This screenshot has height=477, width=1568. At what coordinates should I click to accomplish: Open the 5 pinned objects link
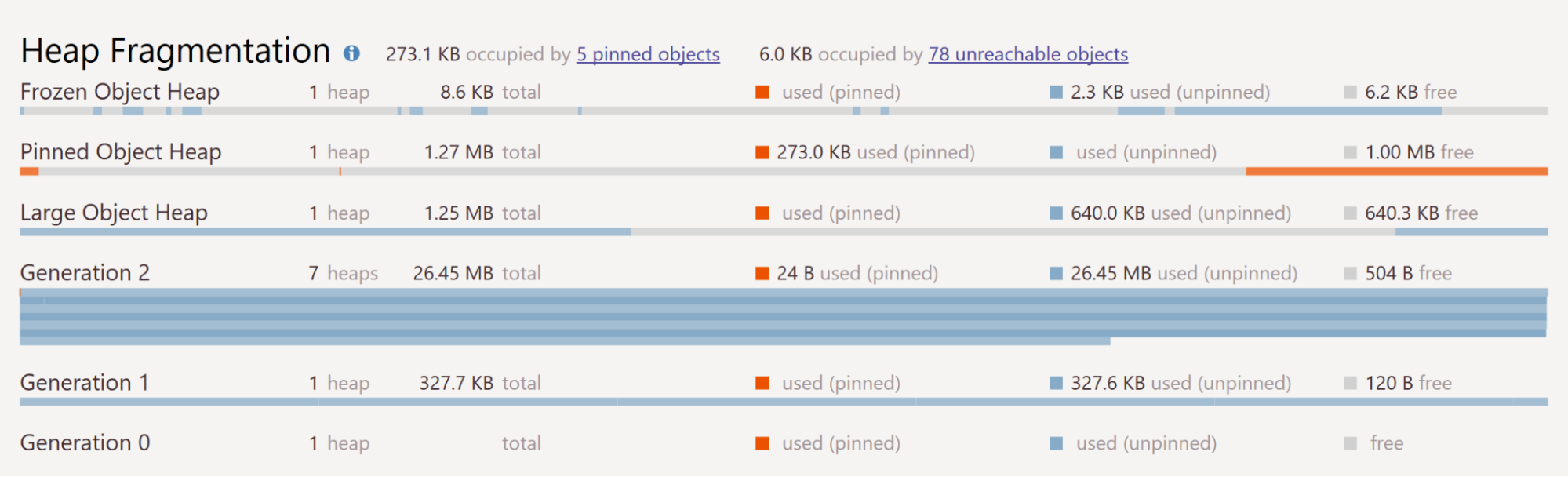(x=648, y=54)
